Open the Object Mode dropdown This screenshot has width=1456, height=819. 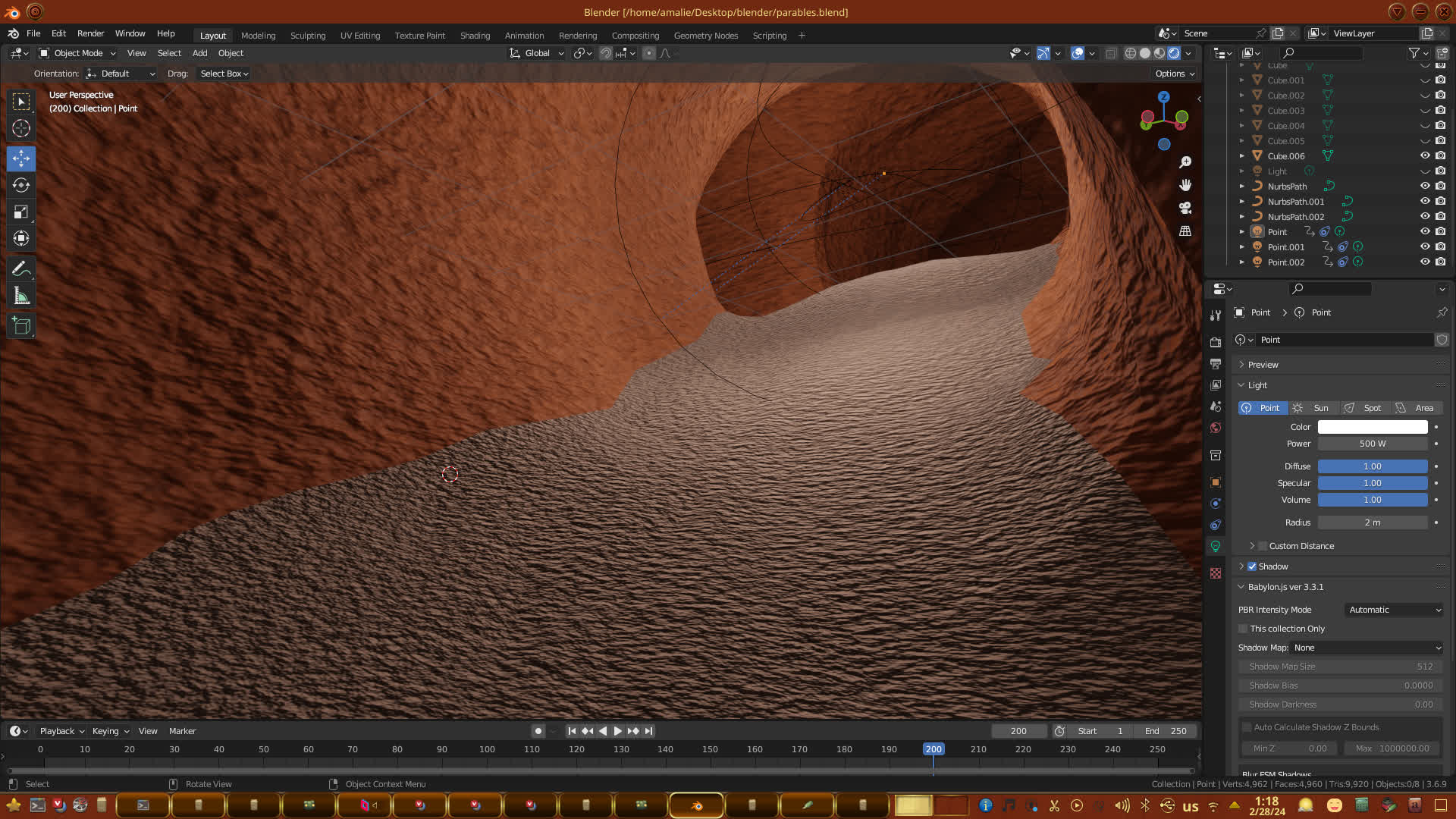[x=77, y=53]
